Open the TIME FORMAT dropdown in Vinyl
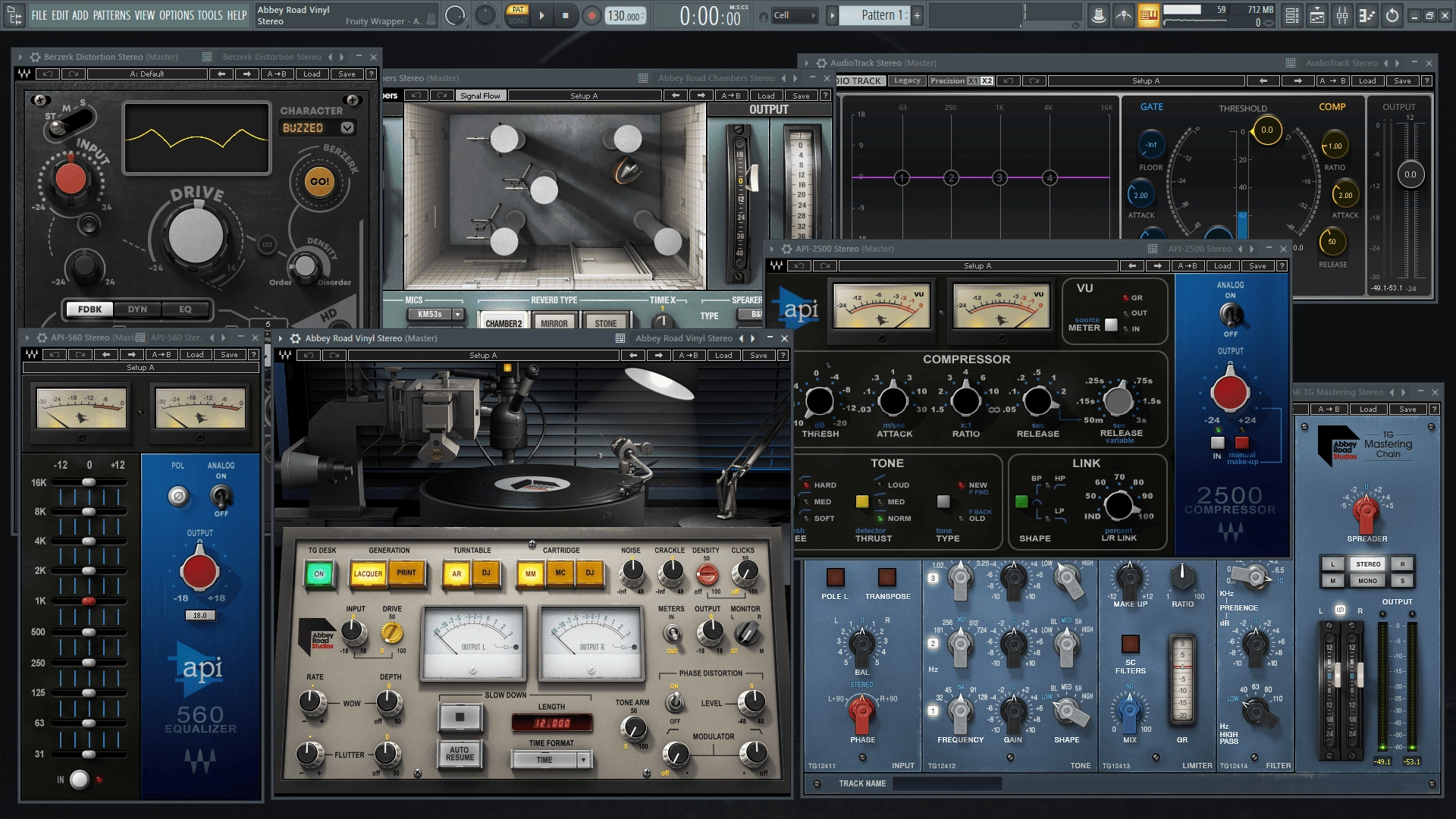Screen dimensions: 1456x819 pos(551,759)
